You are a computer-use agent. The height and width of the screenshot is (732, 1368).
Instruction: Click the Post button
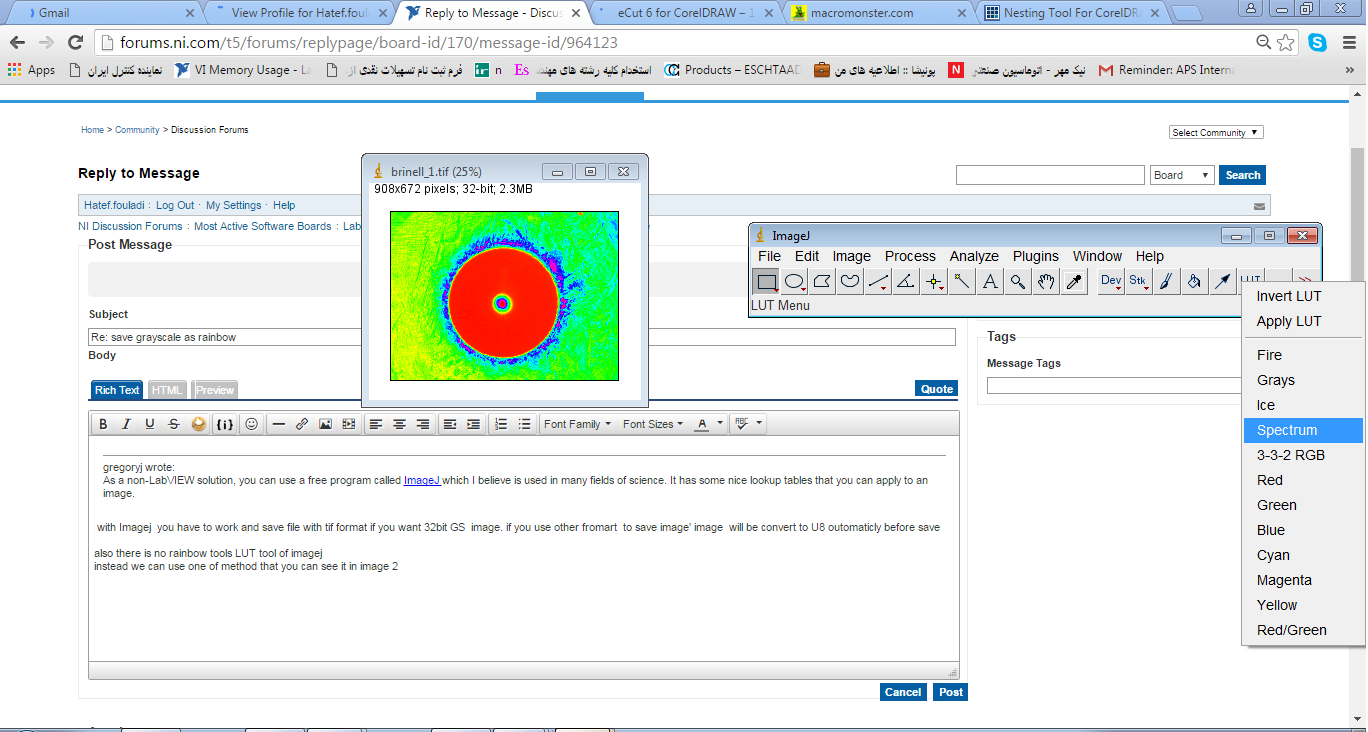[951, 692]
